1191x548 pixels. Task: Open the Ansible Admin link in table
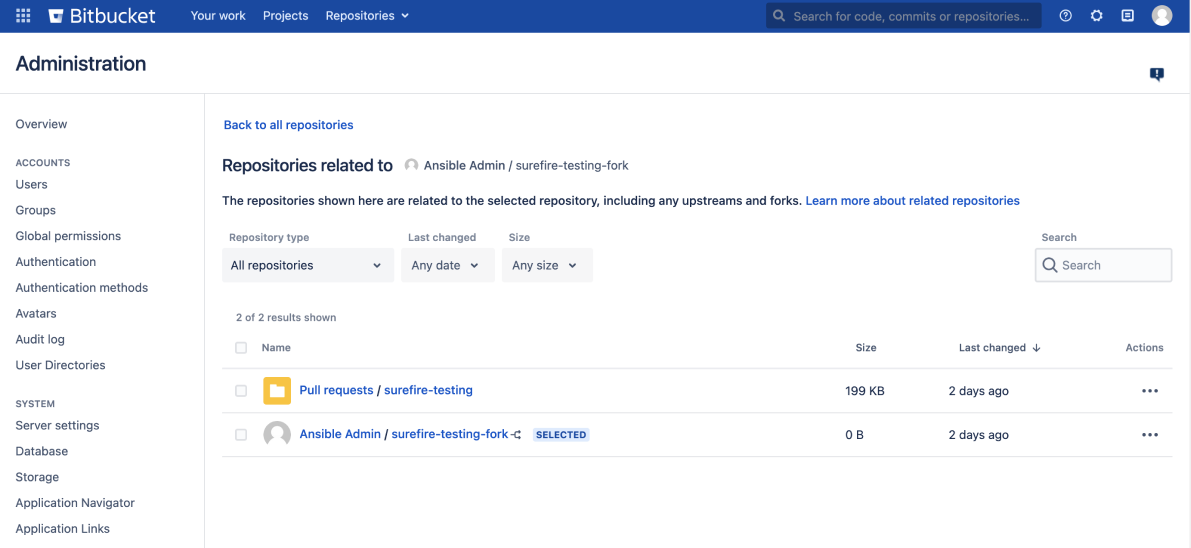point(340,434)
